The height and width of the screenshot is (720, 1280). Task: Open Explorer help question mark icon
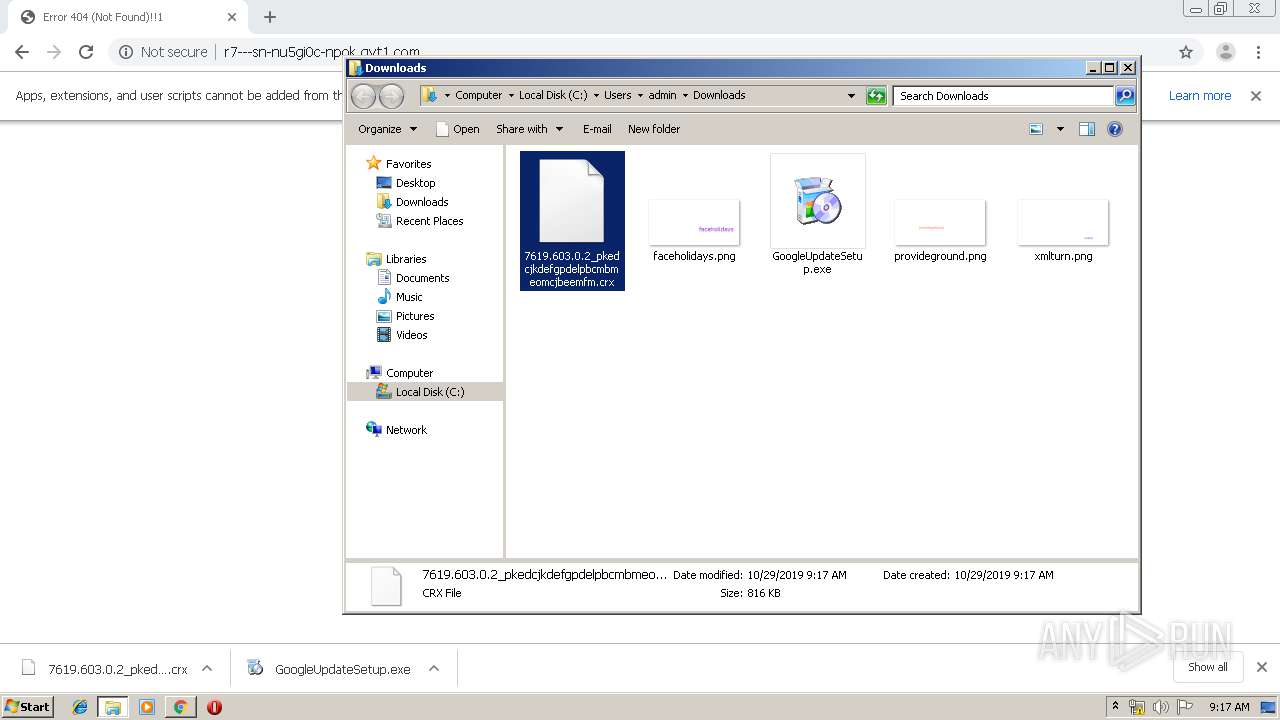tap(1115, 129)
